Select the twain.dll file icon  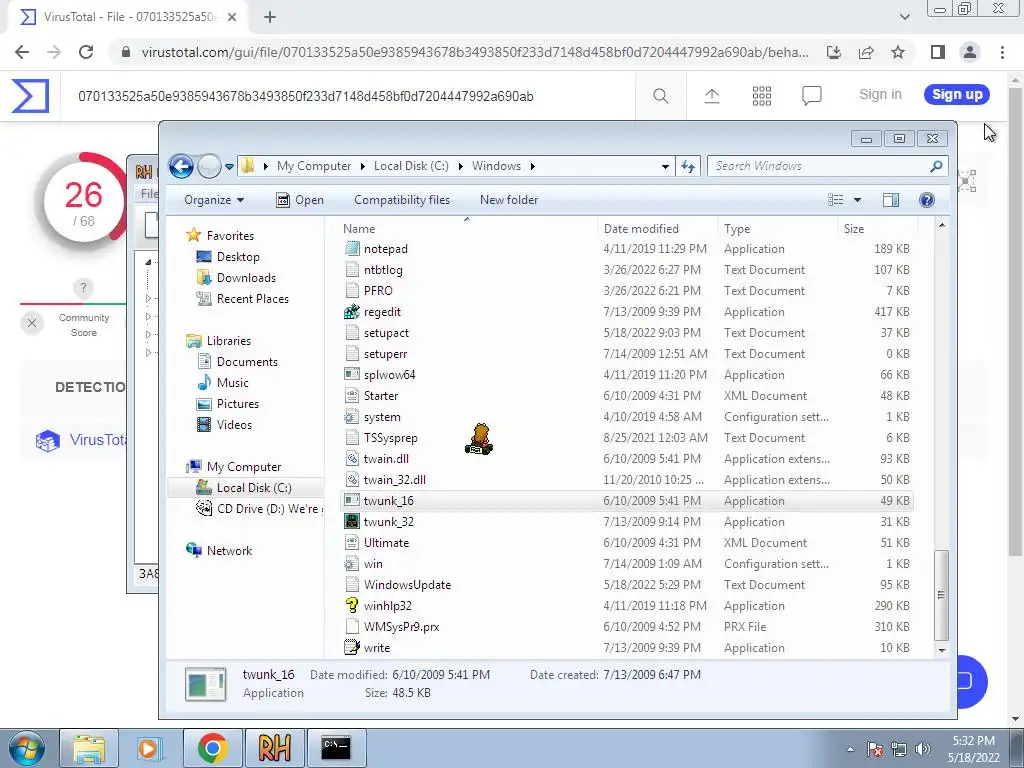[352, 458]
